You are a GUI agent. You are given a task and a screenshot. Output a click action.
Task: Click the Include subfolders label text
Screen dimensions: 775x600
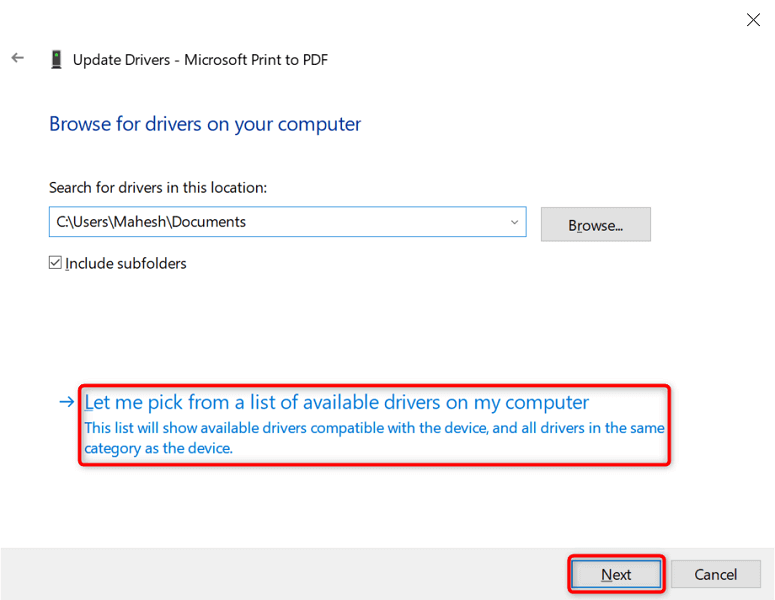126,264
